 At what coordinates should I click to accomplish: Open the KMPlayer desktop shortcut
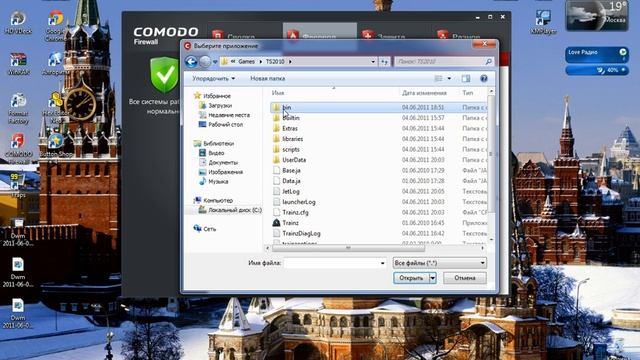tap(543, 22)
